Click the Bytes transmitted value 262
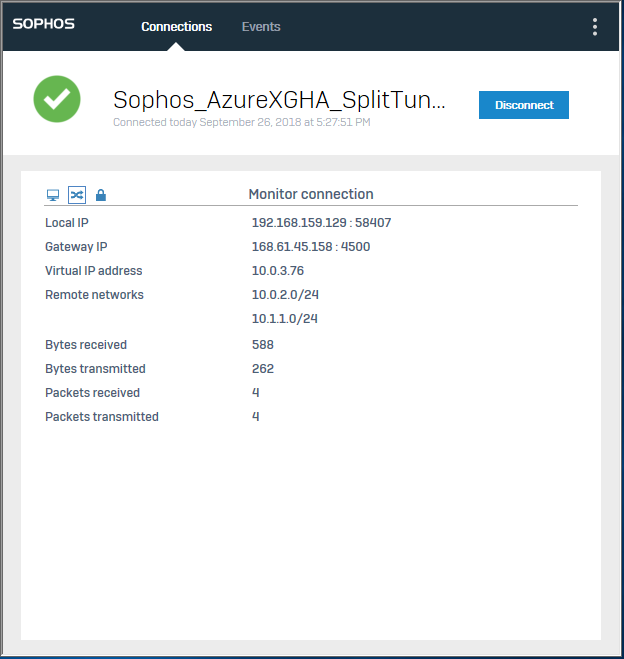 263,369
